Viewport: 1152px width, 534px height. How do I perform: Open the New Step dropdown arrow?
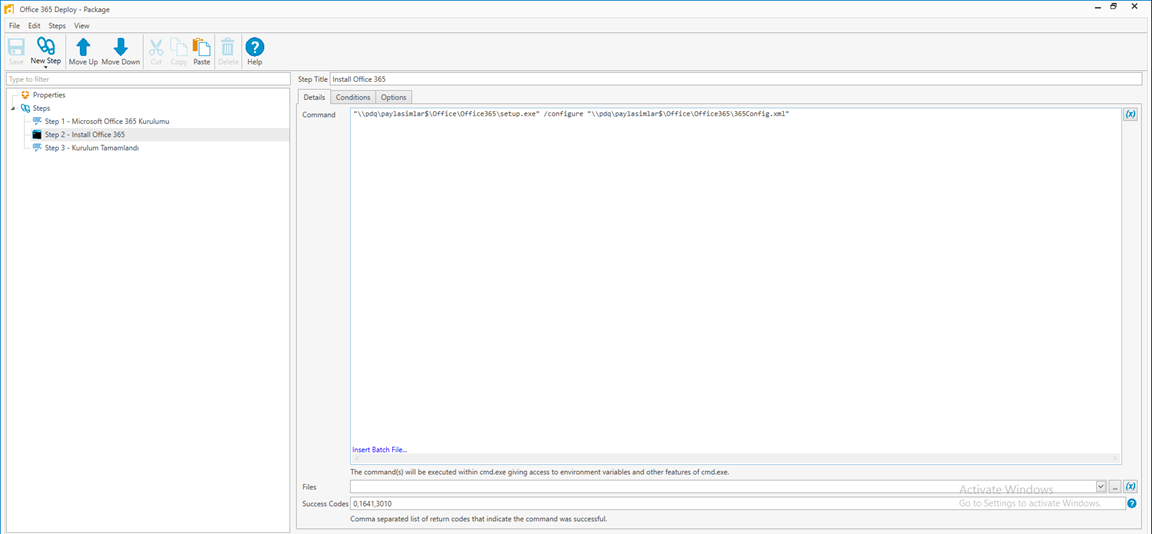tap(46, 67)
